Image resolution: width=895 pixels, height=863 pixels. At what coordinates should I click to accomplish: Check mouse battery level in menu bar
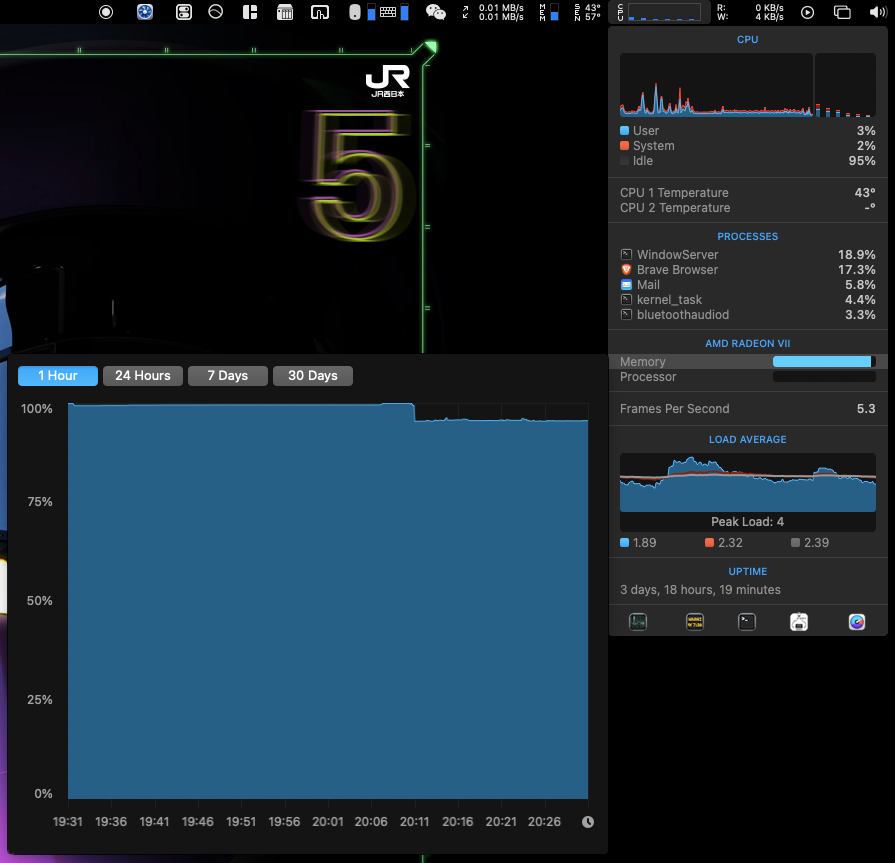click(x=362, y=12)
